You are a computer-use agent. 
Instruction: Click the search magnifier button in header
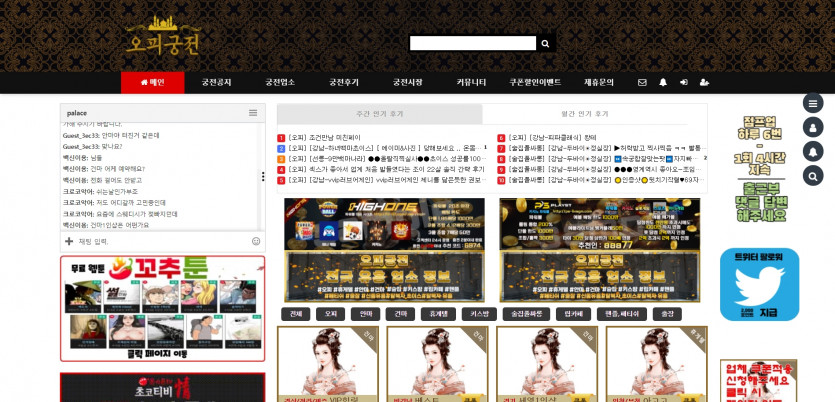(545, 44)
